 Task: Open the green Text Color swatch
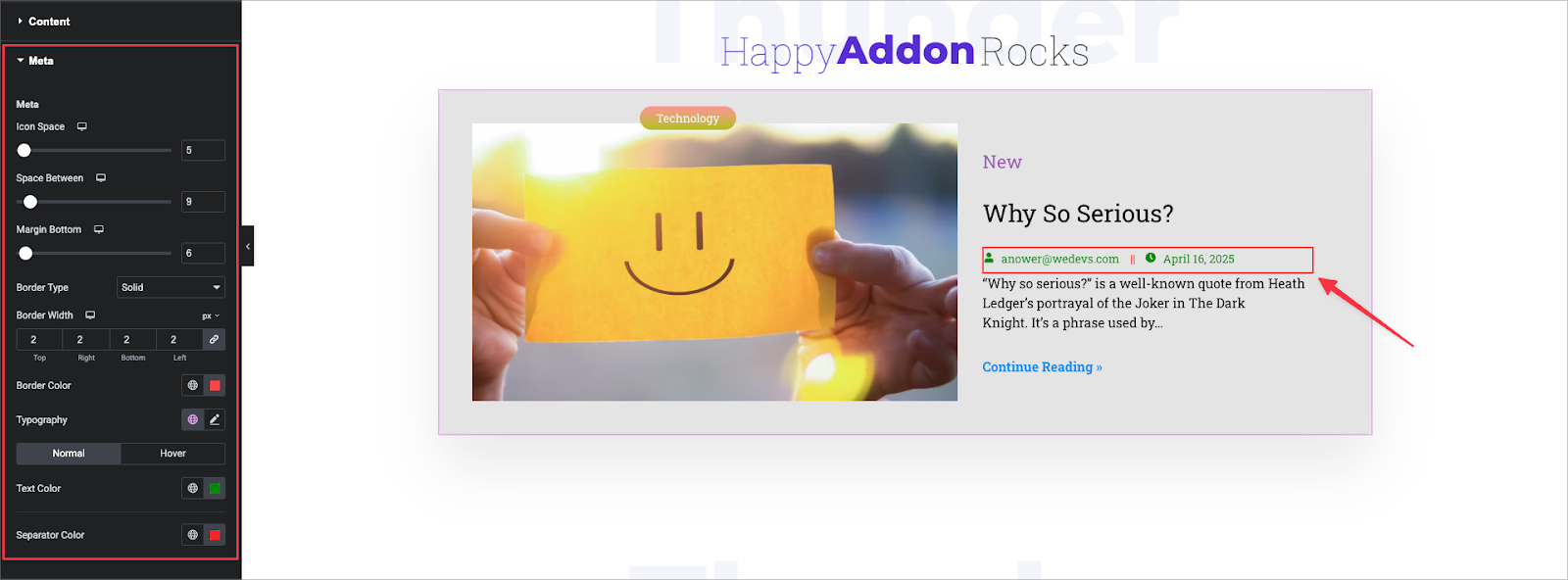click(215, 488)
